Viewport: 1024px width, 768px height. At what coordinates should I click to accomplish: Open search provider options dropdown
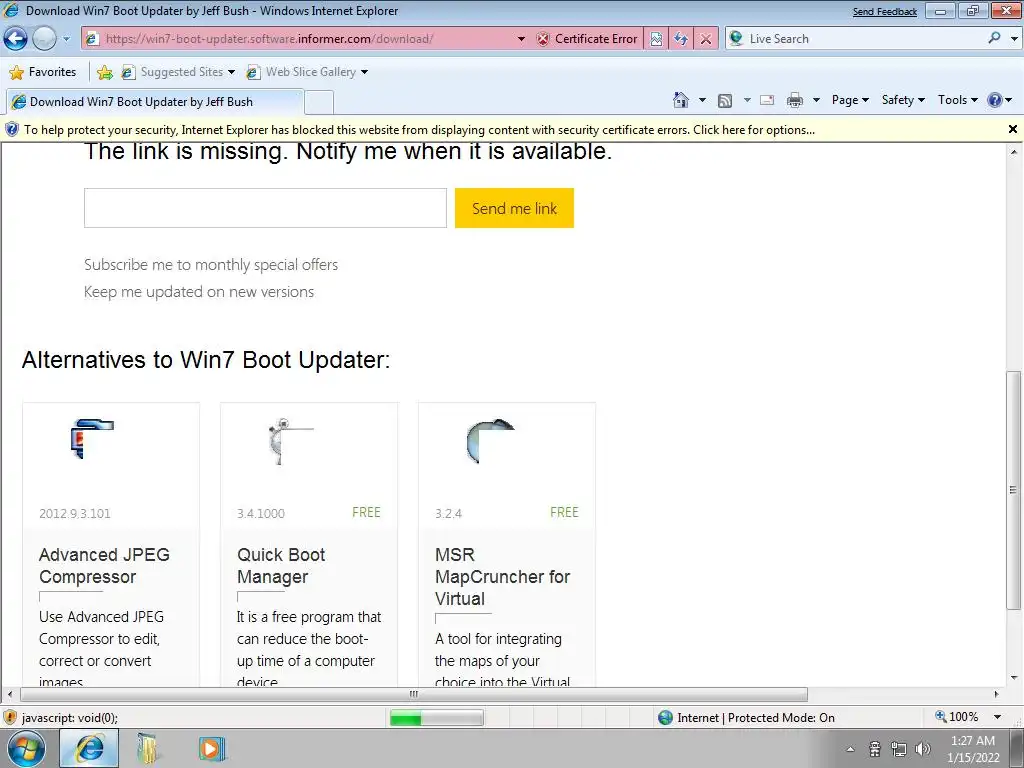coord(1014,39)
